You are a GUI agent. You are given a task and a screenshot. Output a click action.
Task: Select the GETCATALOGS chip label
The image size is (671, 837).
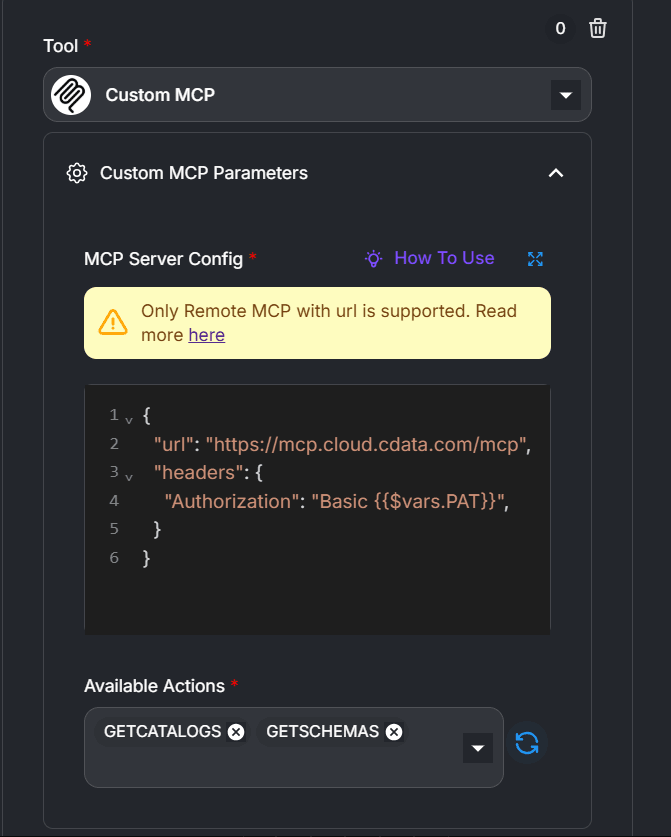pos(162,732)
